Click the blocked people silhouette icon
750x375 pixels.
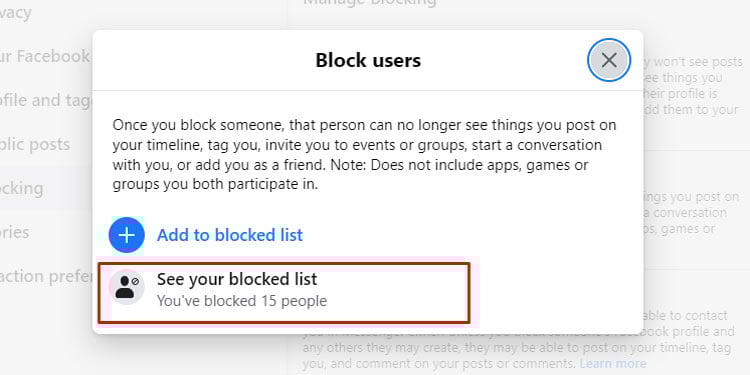127,287
